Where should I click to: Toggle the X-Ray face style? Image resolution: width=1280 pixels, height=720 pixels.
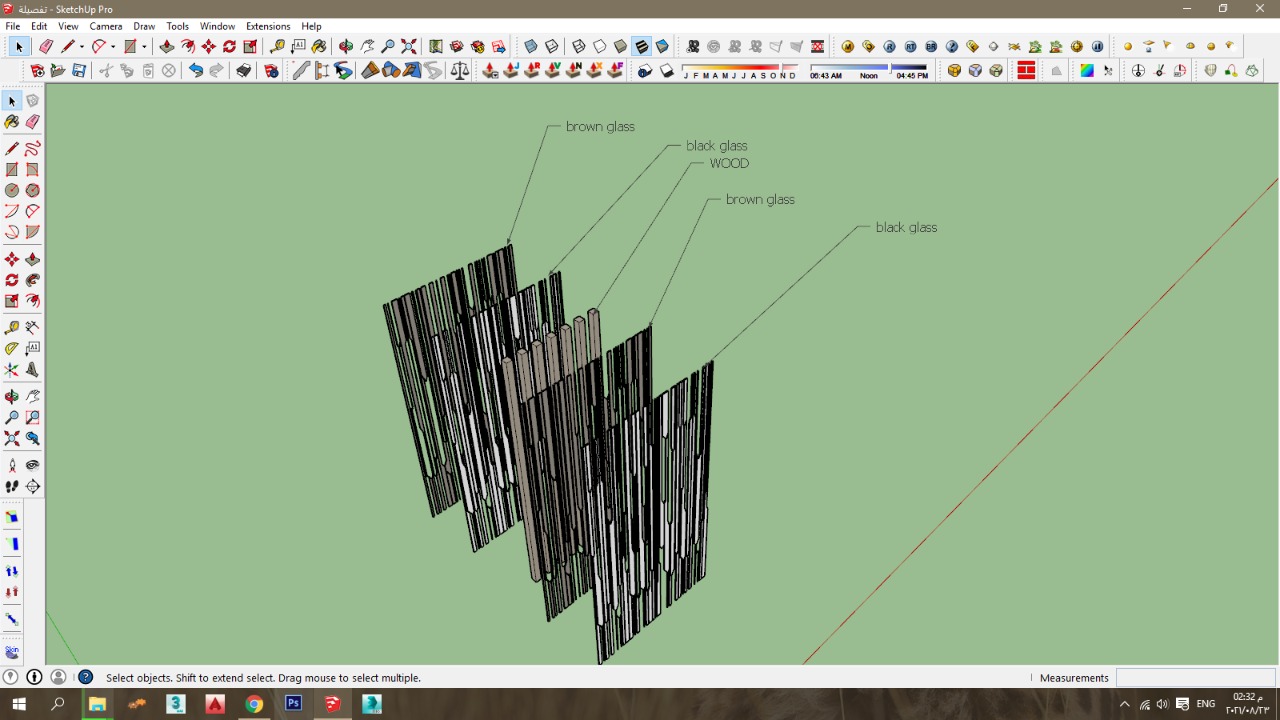click(x=531, y=46)
